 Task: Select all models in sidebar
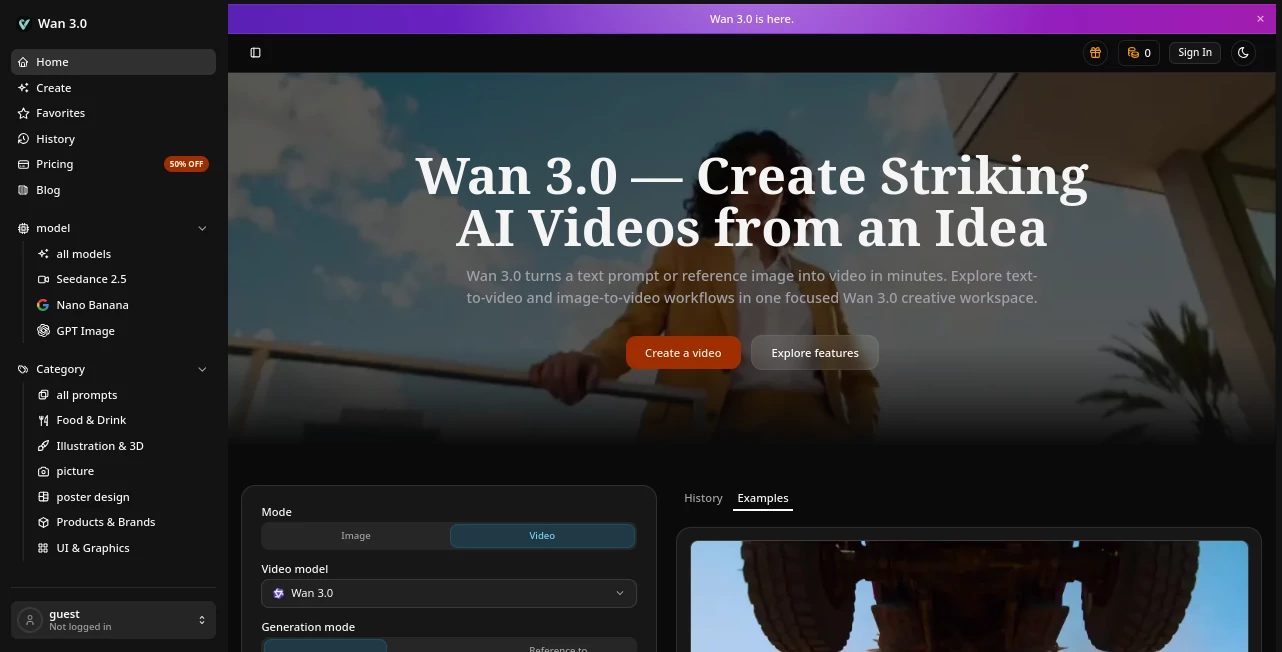(x=123, y=254)
